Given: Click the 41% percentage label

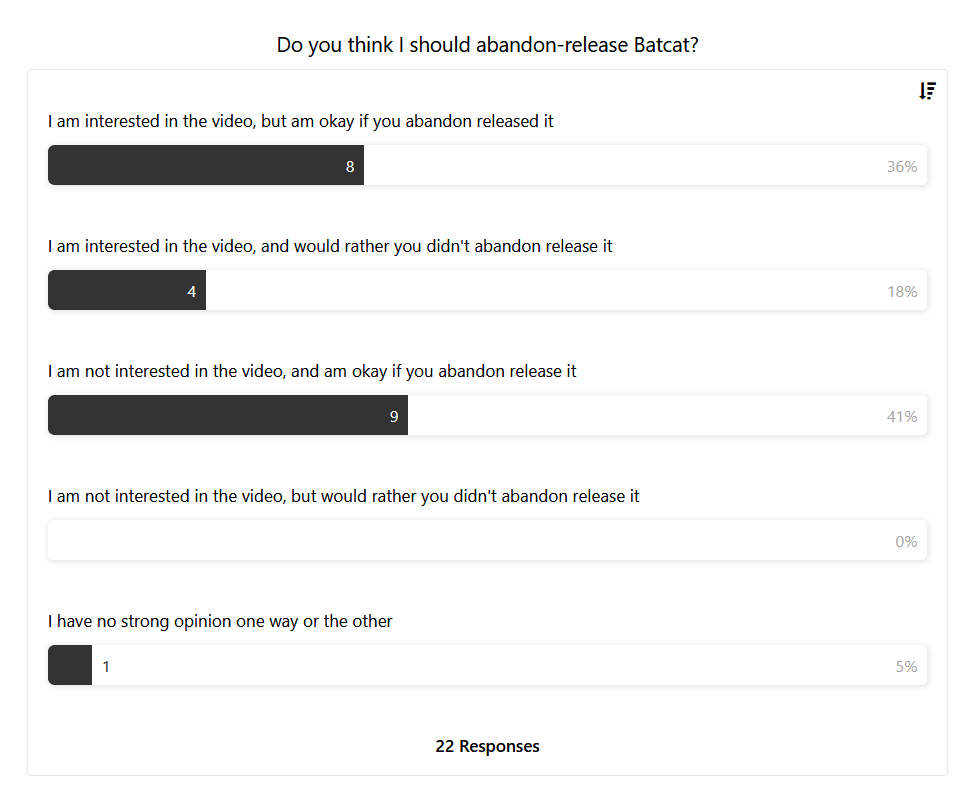Looking at the screenshot, I should 902,417.
